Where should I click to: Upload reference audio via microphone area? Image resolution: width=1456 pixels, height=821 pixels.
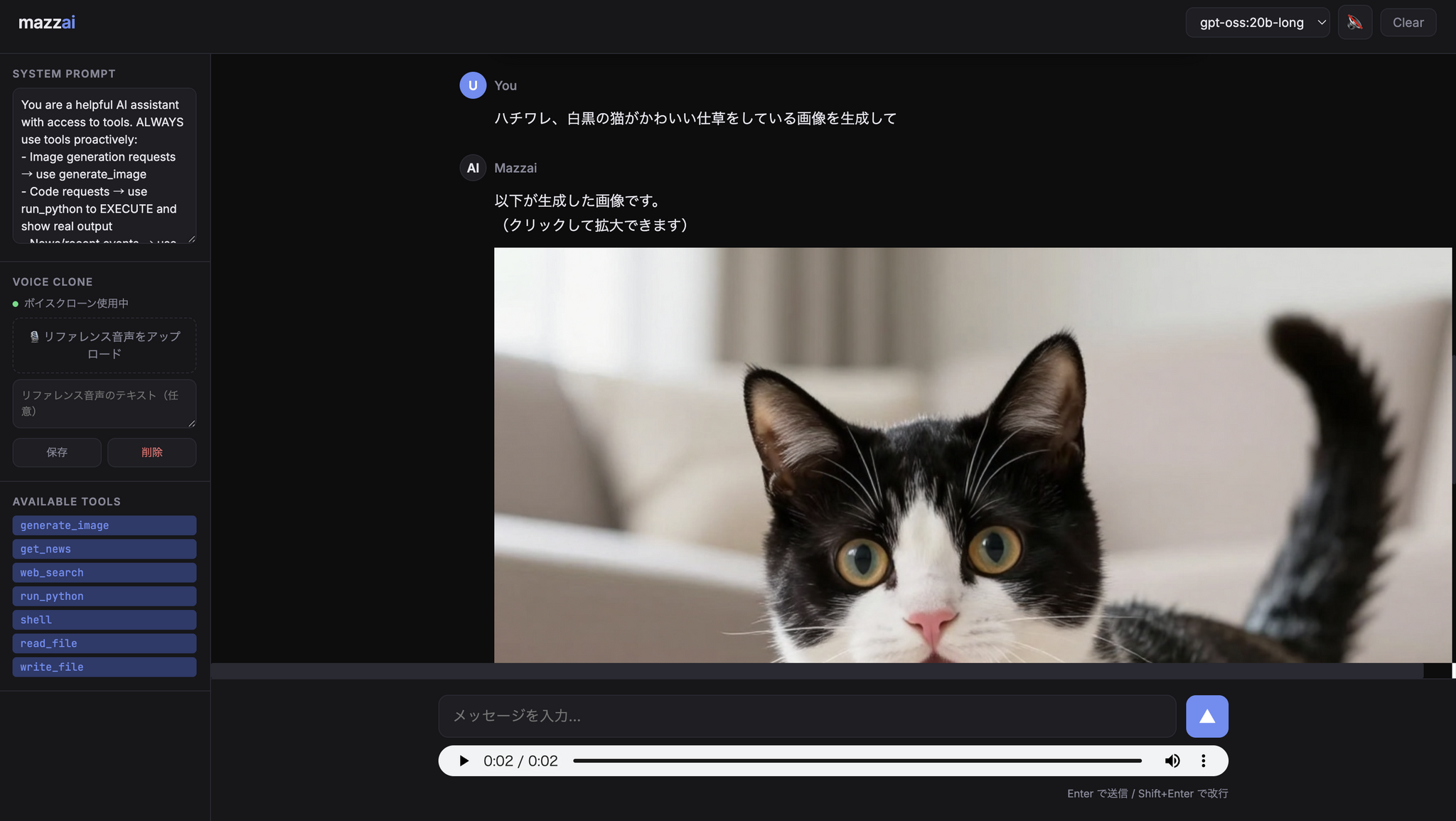(105, 345)
